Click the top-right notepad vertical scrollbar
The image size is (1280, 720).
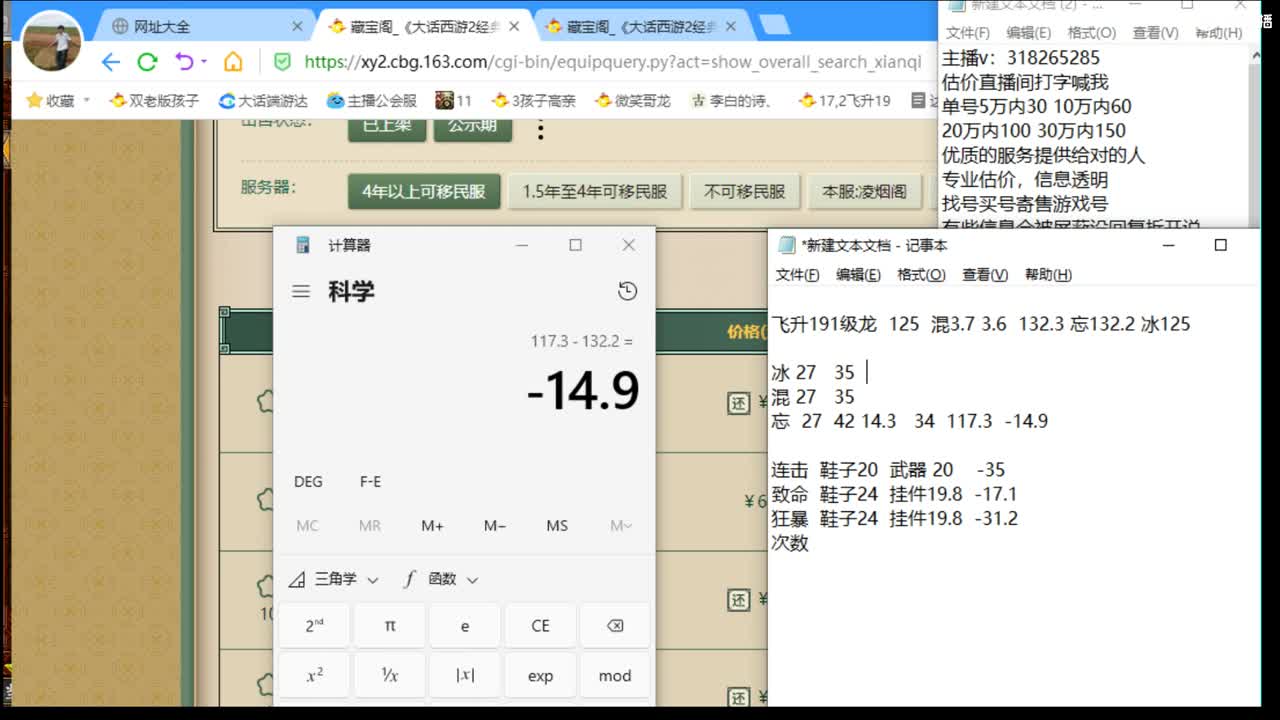coord(1254,139)
